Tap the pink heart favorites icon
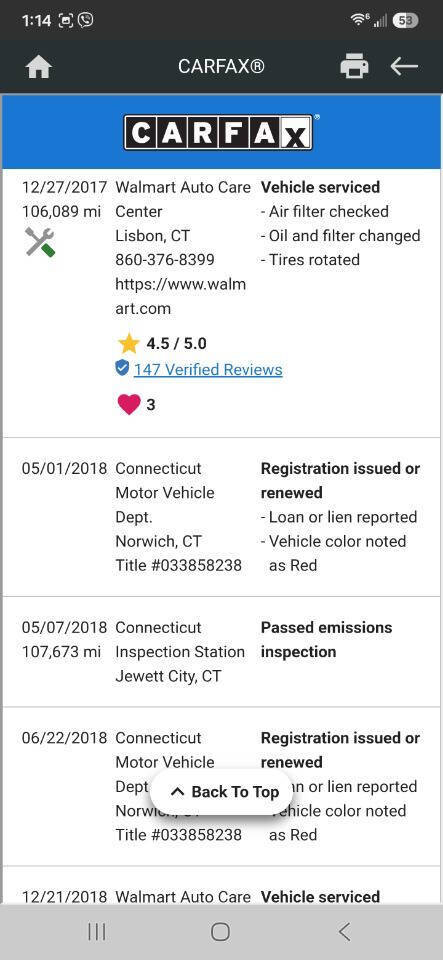Screen dimensions: 443x960 coord(128,404)
